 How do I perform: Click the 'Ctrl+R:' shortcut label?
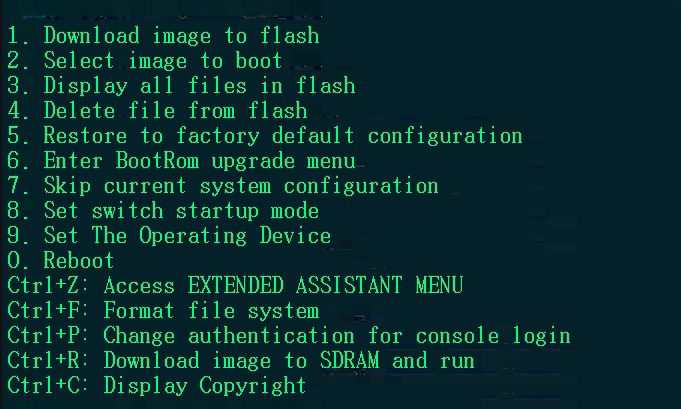pos(49,361)
